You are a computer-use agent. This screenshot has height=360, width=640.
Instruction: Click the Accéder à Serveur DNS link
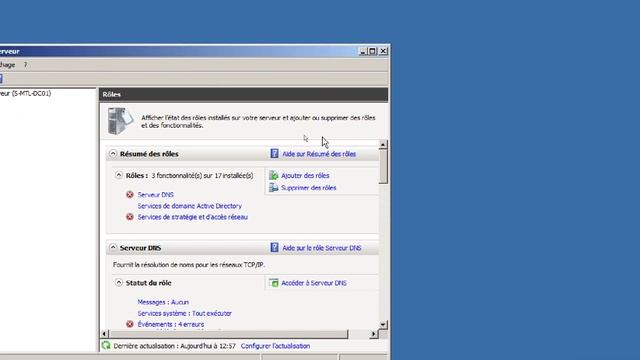pos(314,283)
